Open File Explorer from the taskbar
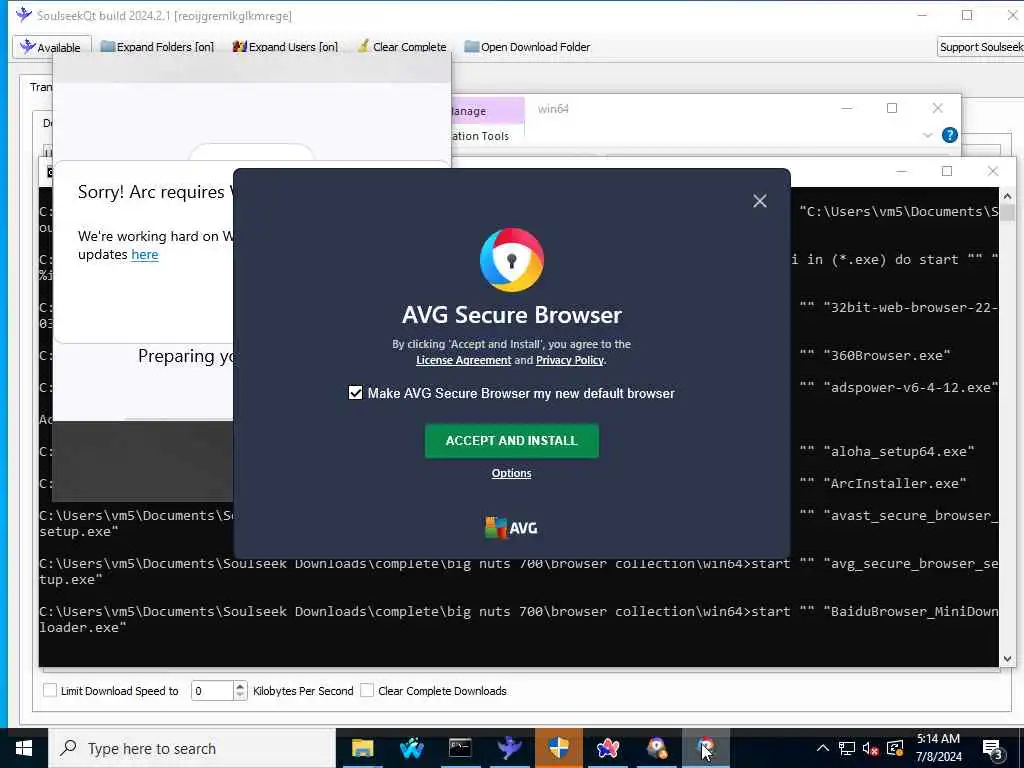The width and height of the screenshot is (1024, 768). tap(362, 748)
